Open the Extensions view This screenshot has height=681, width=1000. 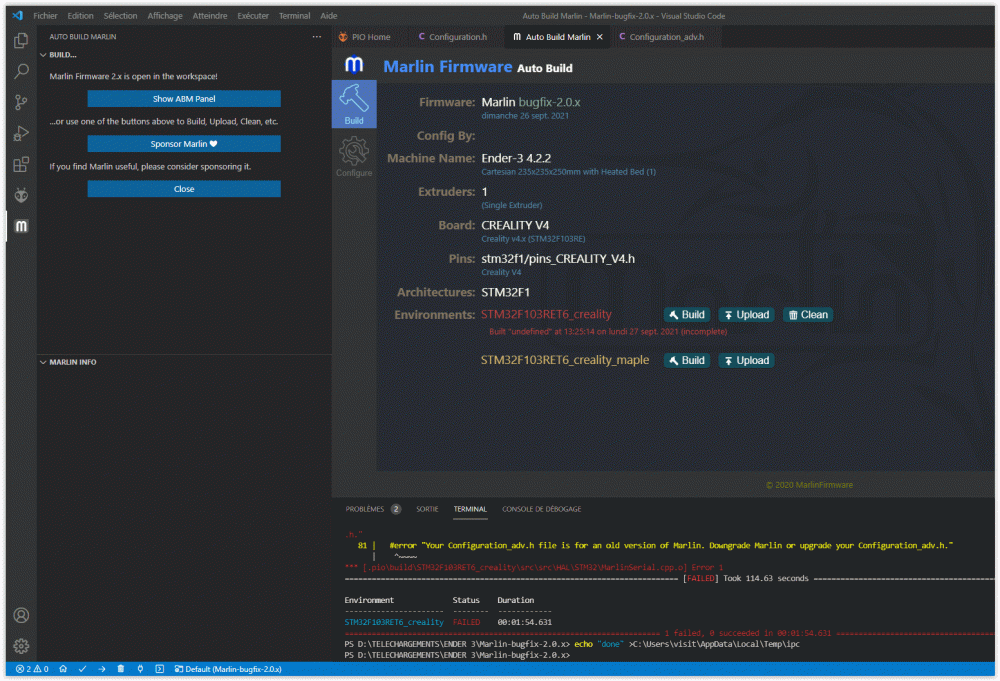21,165
